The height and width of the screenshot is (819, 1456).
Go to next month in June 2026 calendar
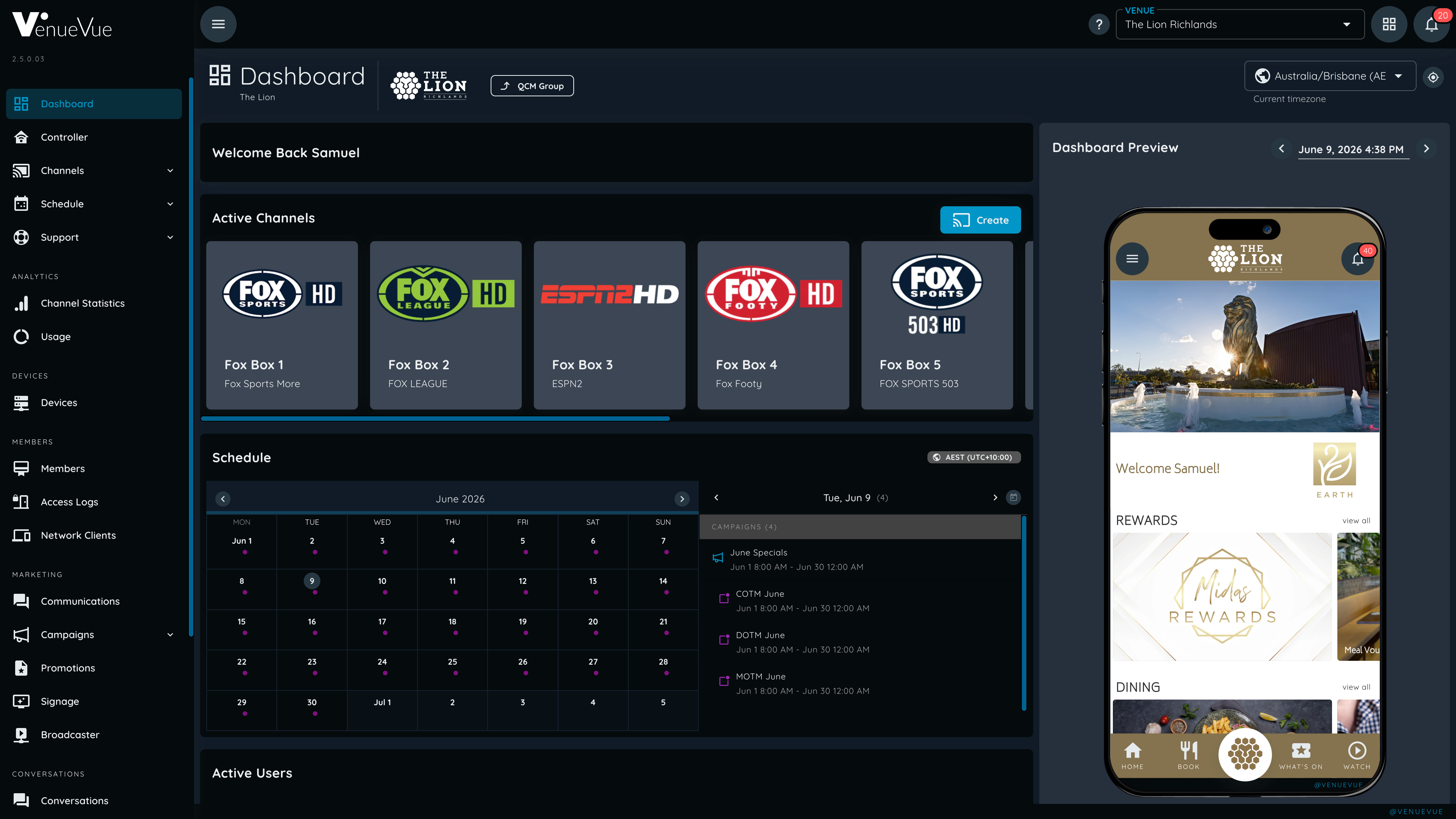point(682,499)
